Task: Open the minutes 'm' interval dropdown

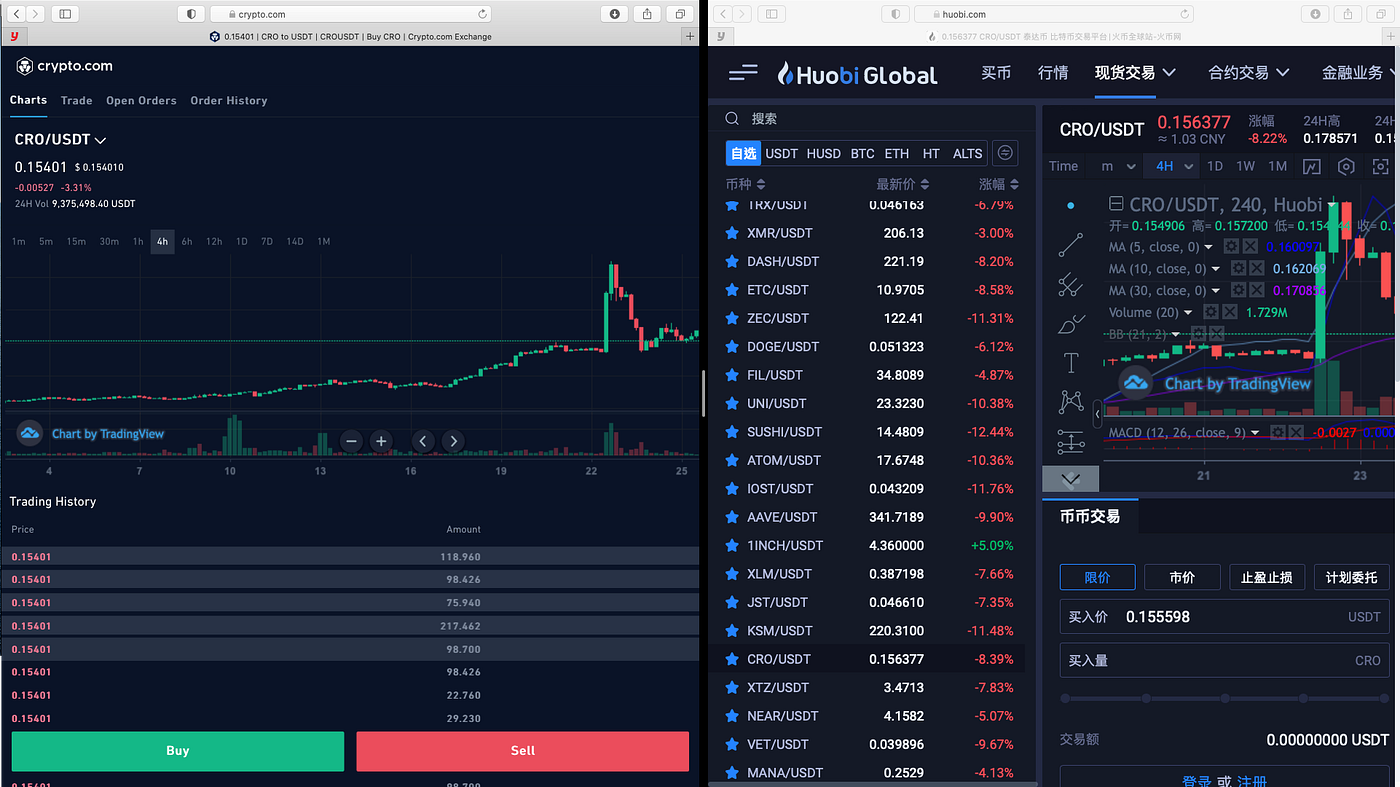Action: [1118, 166]
